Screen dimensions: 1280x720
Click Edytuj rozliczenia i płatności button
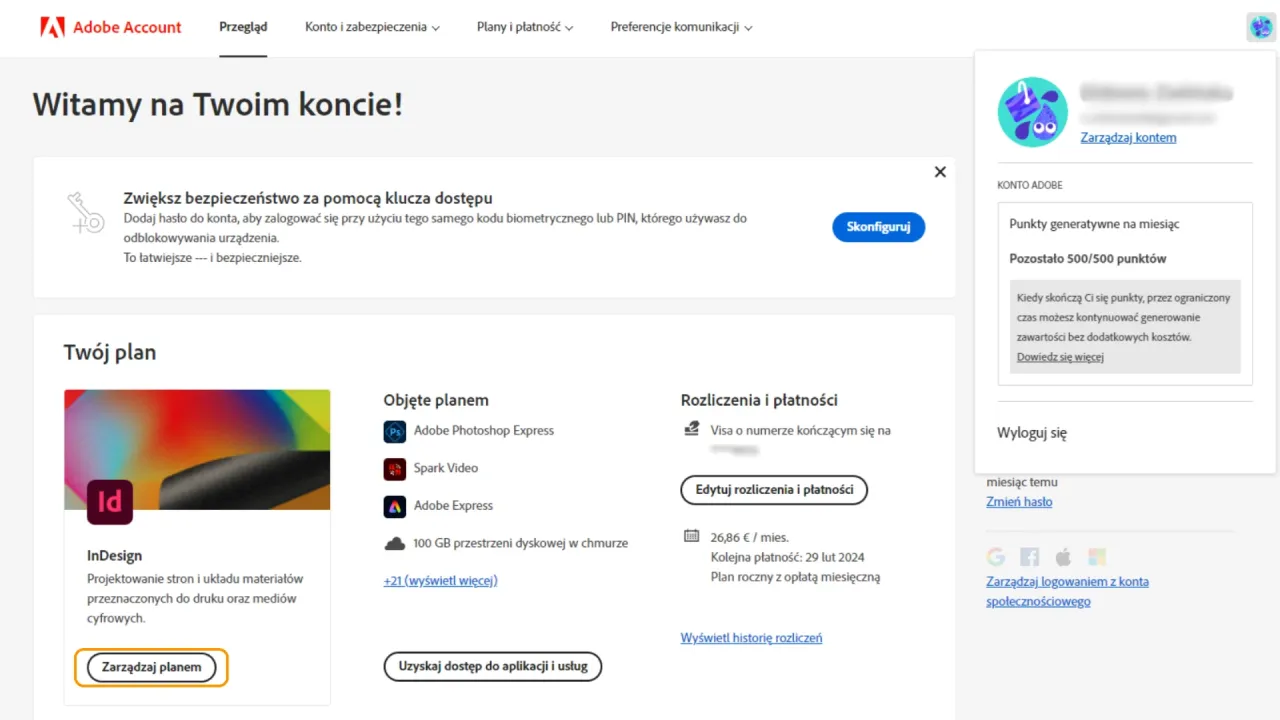[774, 490]
